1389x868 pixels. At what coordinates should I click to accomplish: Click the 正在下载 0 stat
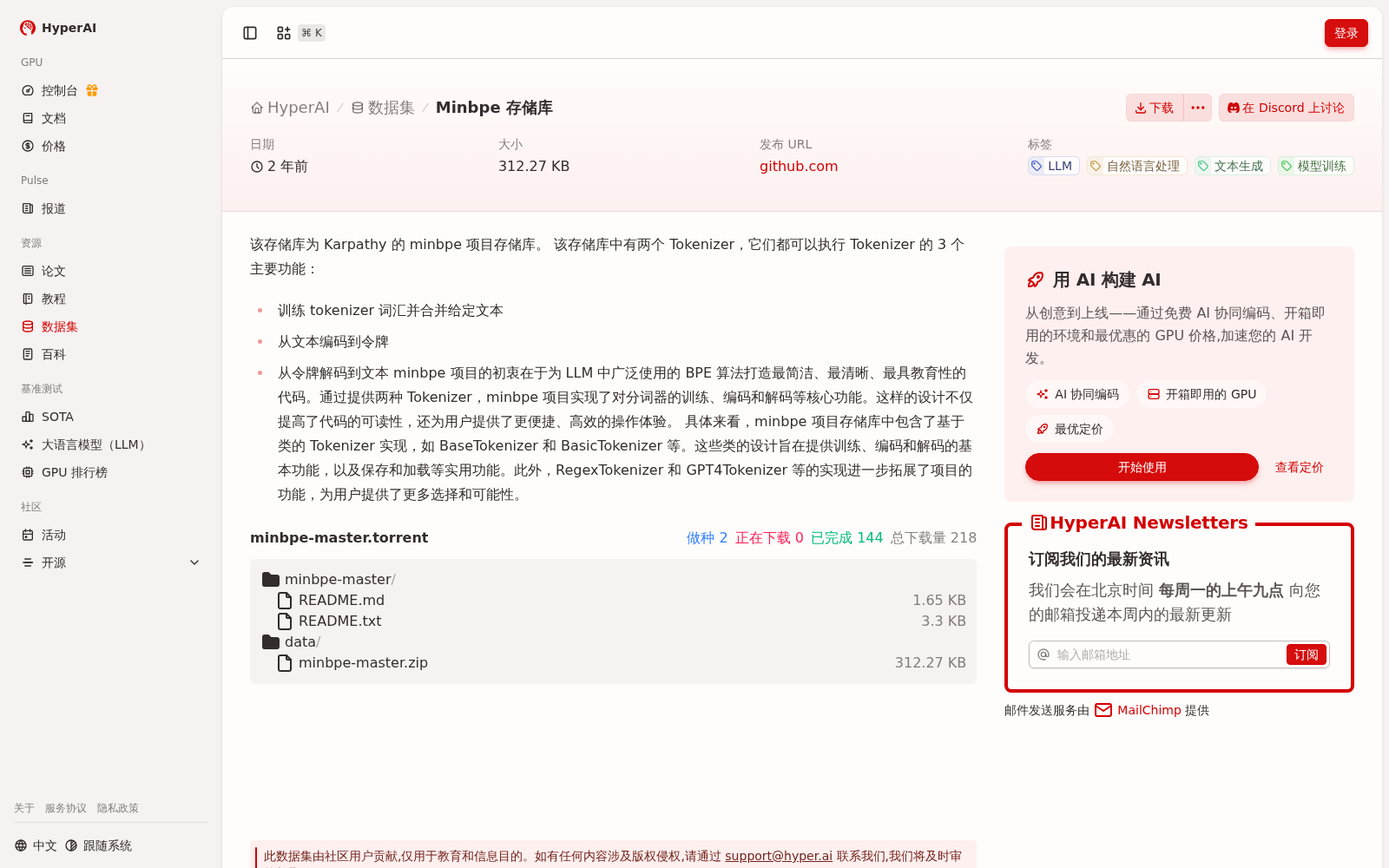(769, 537)
